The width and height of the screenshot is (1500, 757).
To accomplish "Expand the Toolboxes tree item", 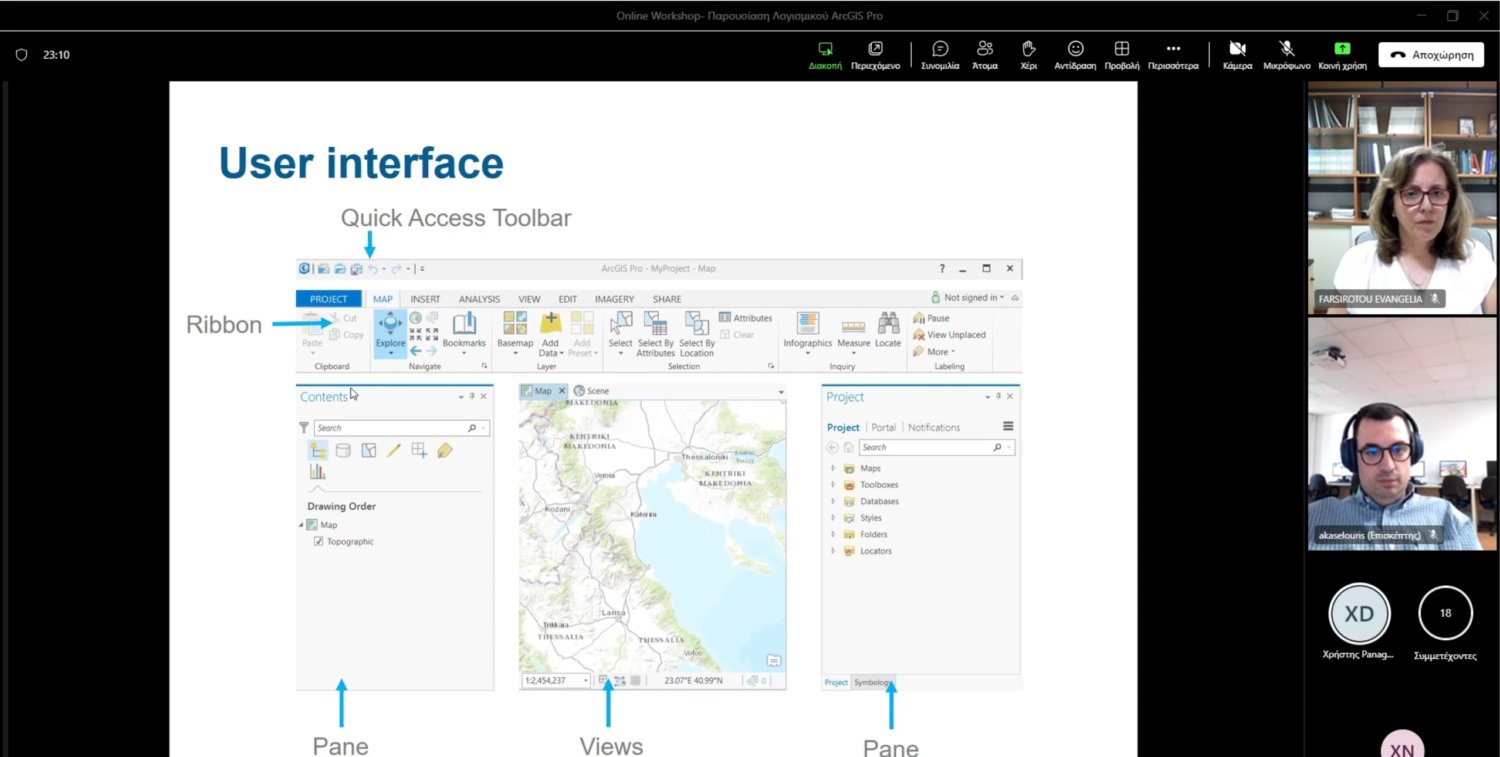I will click(x=833, y=485).
